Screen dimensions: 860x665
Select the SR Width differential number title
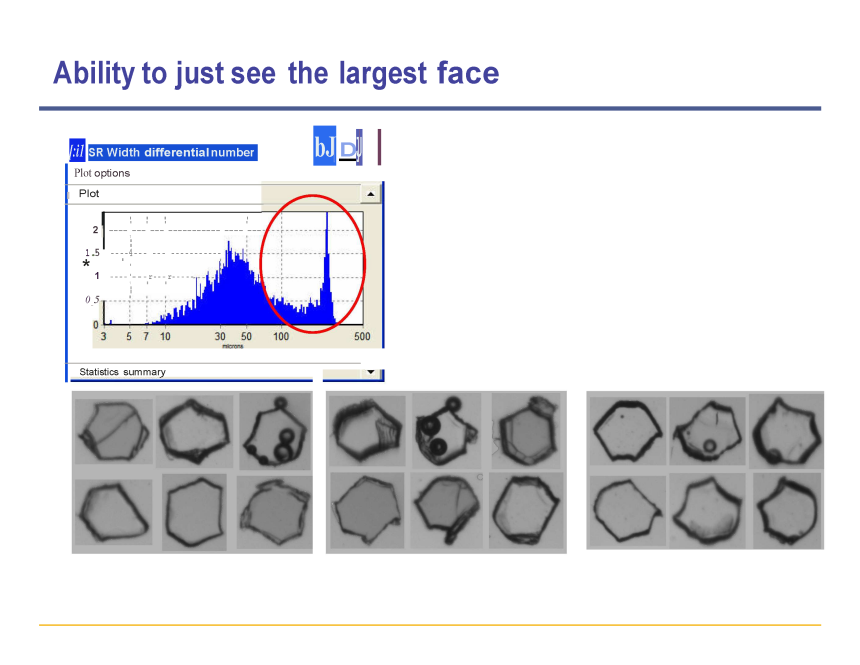click(171, 152)
